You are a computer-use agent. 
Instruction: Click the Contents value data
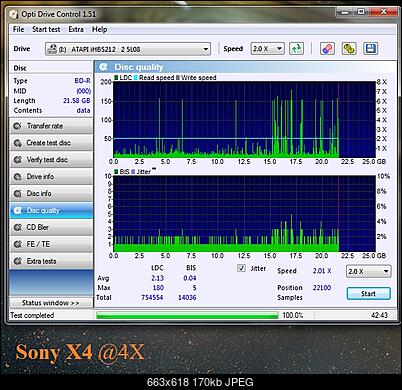pos(83,110)
